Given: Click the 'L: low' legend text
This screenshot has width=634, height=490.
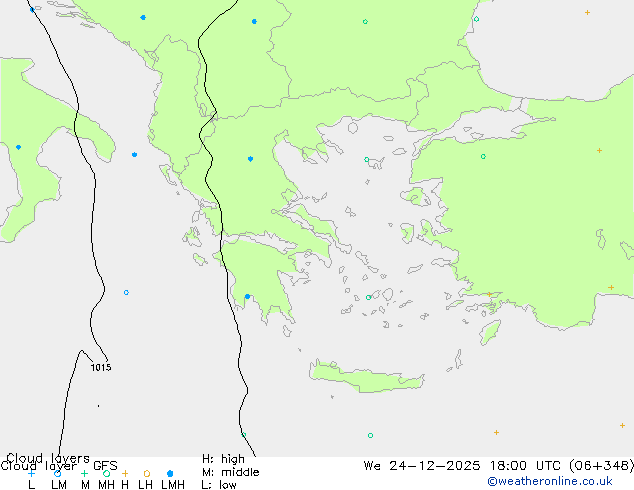Looking at the screenshot, I should (219, 485).
